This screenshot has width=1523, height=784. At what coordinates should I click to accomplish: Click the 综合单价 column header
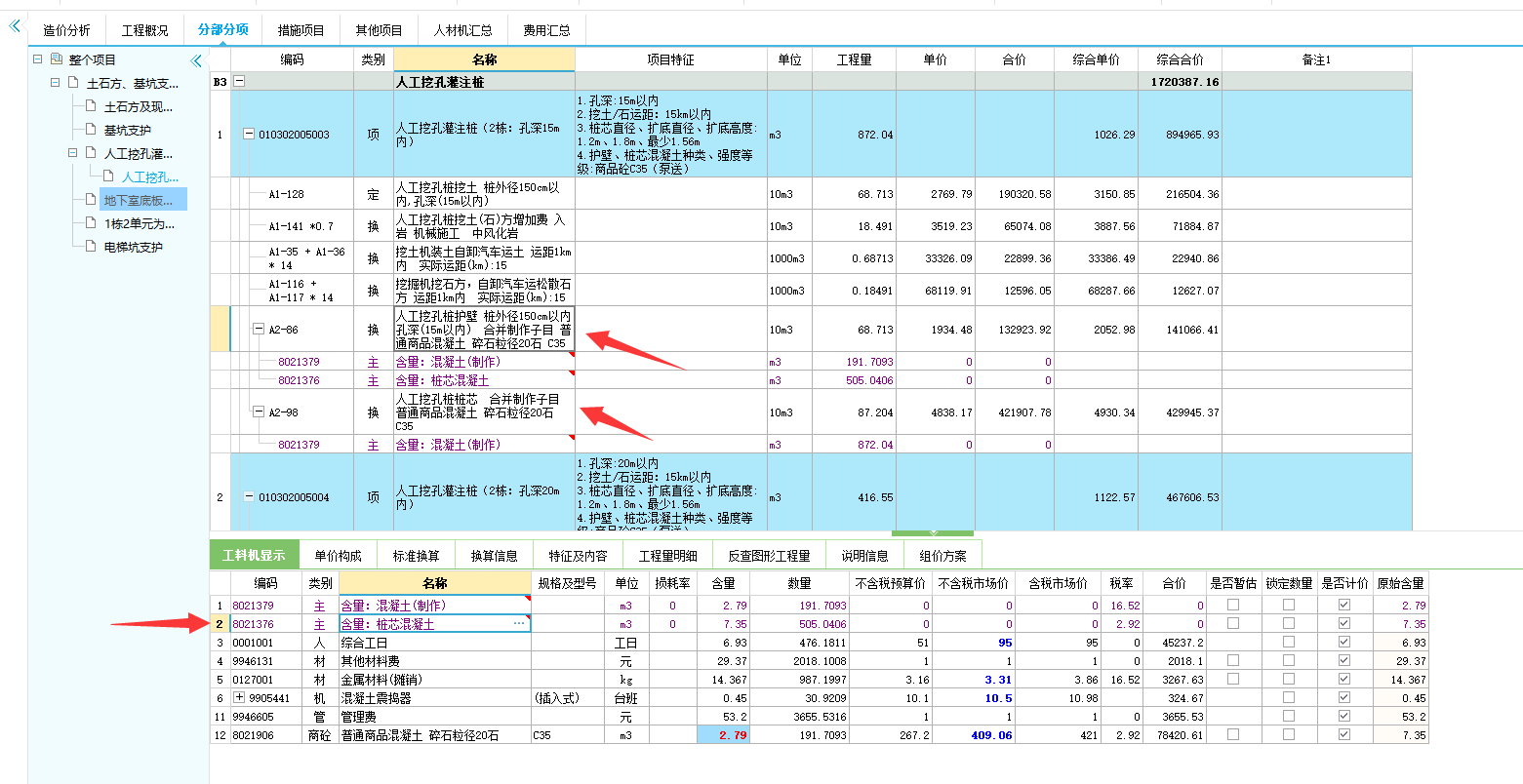click(x=1097, y=59)
